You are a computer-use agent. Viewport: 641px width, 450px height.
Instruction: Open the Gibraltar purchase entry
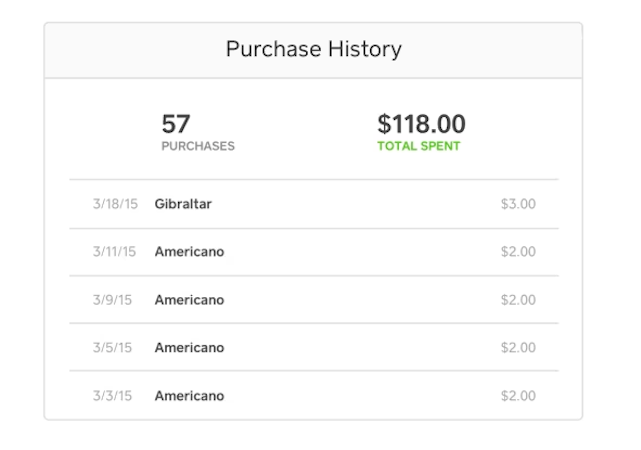183,204
